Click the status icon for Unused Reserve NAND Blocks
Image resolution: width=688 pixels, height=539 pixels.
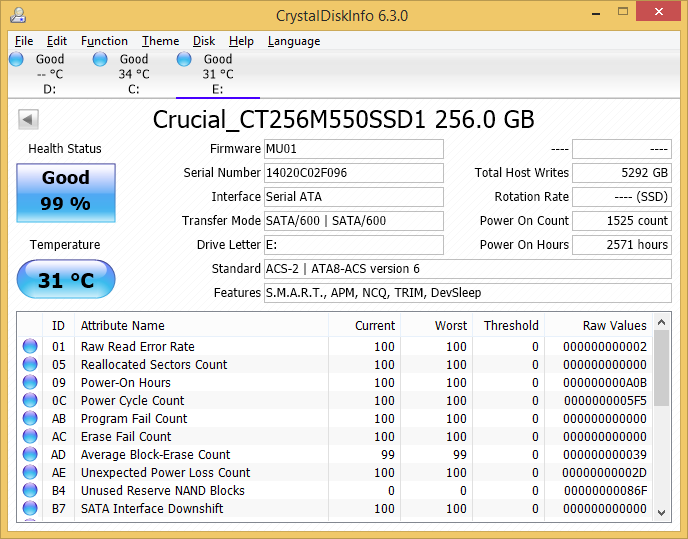click(x=30, y=490)
